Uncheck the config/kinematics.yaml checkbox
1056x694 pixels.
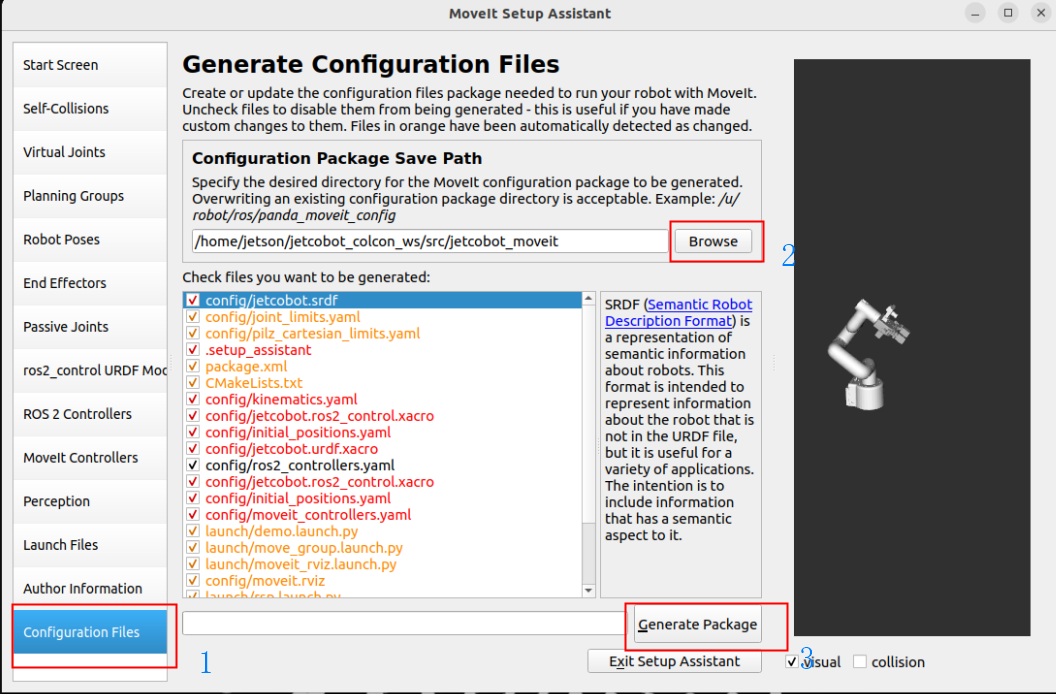[x=193, y=400]
